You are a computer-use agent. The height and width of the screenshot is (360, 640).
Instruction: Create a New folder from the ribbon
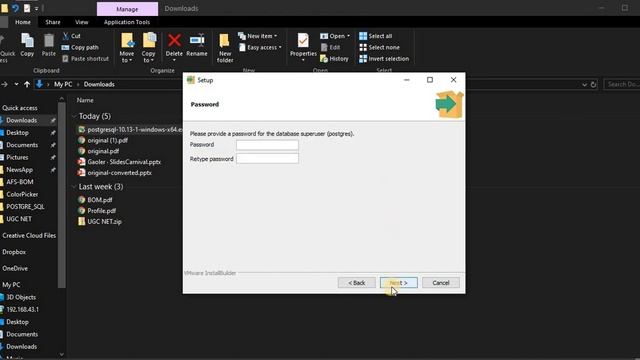pos(225,48)
